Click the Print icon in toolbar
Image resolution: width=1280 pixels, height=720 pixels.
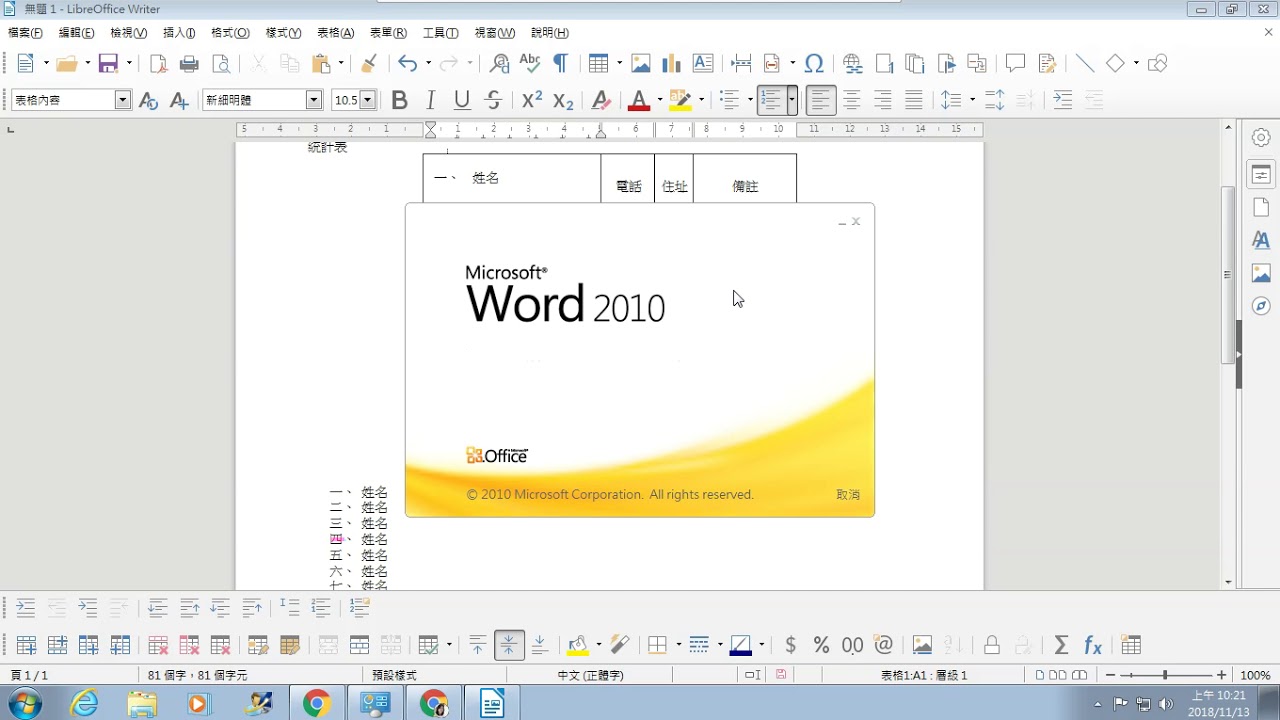189,64
